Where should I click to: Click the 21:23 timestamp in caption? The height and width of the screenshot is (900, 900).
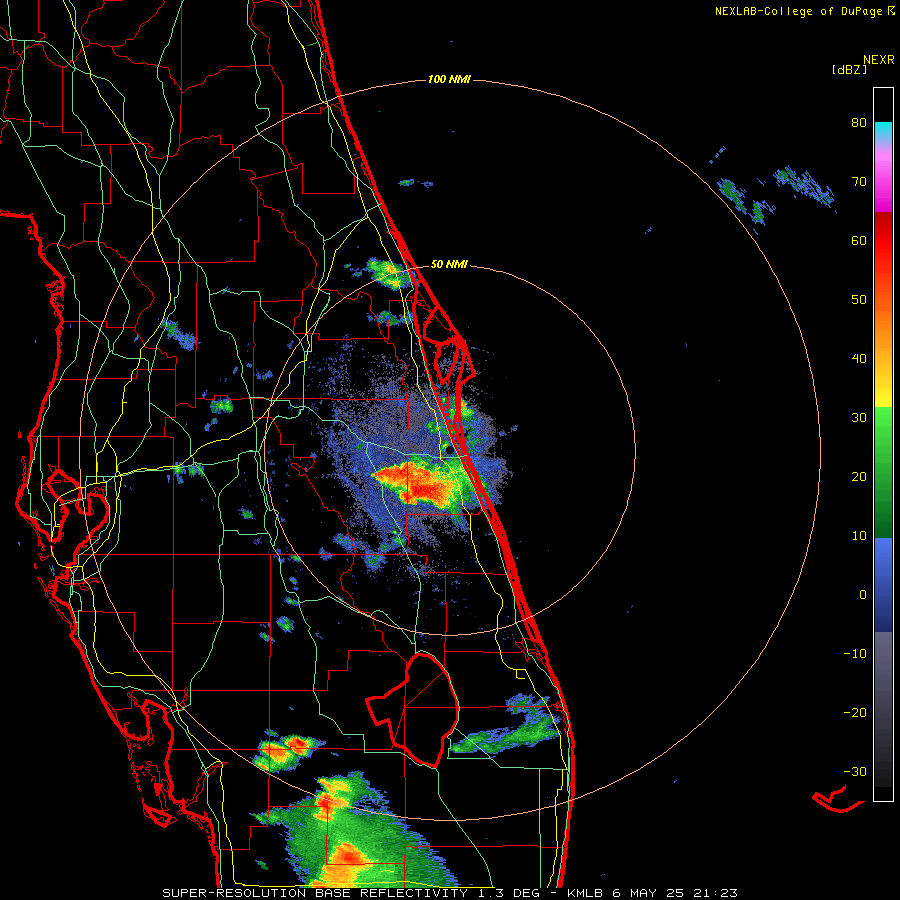pos(717,893)
